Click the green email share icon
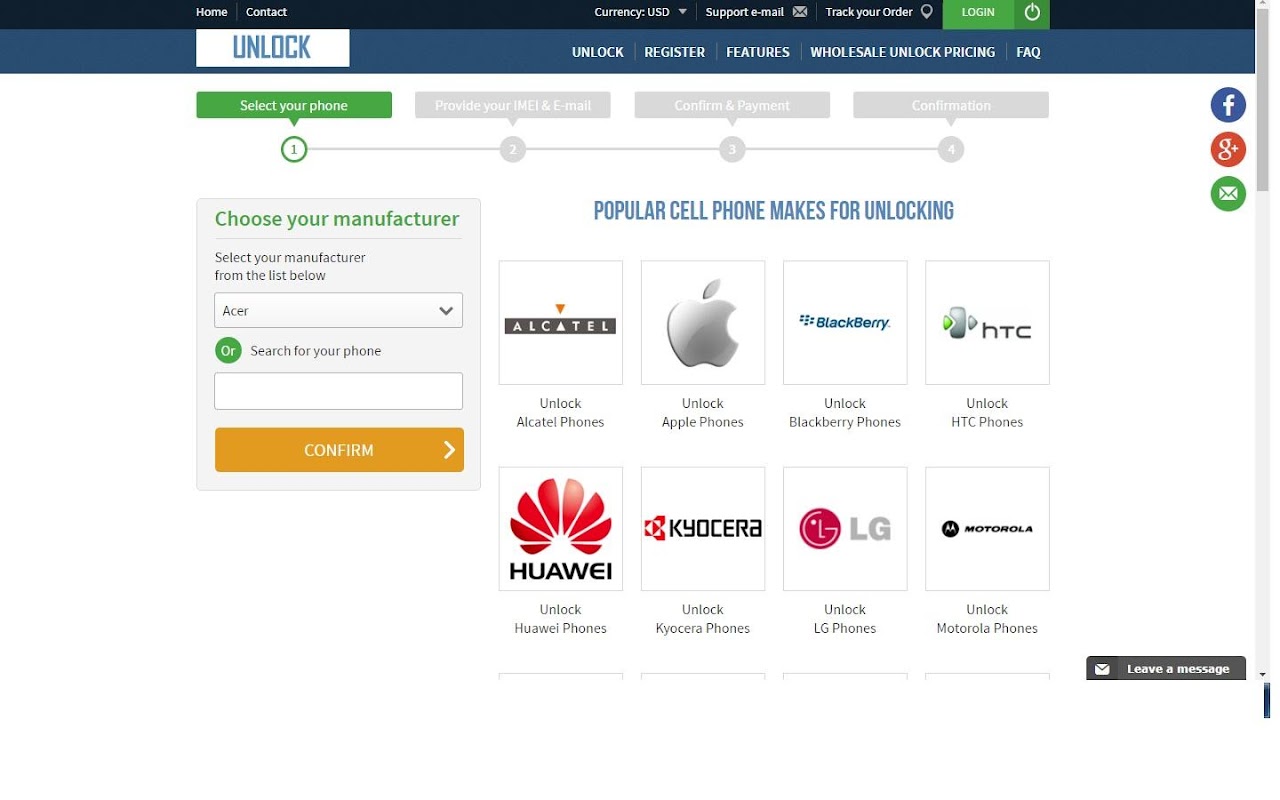This screenshot has height=800, width=1280. pyautogui.click(x=1228, y=193)
